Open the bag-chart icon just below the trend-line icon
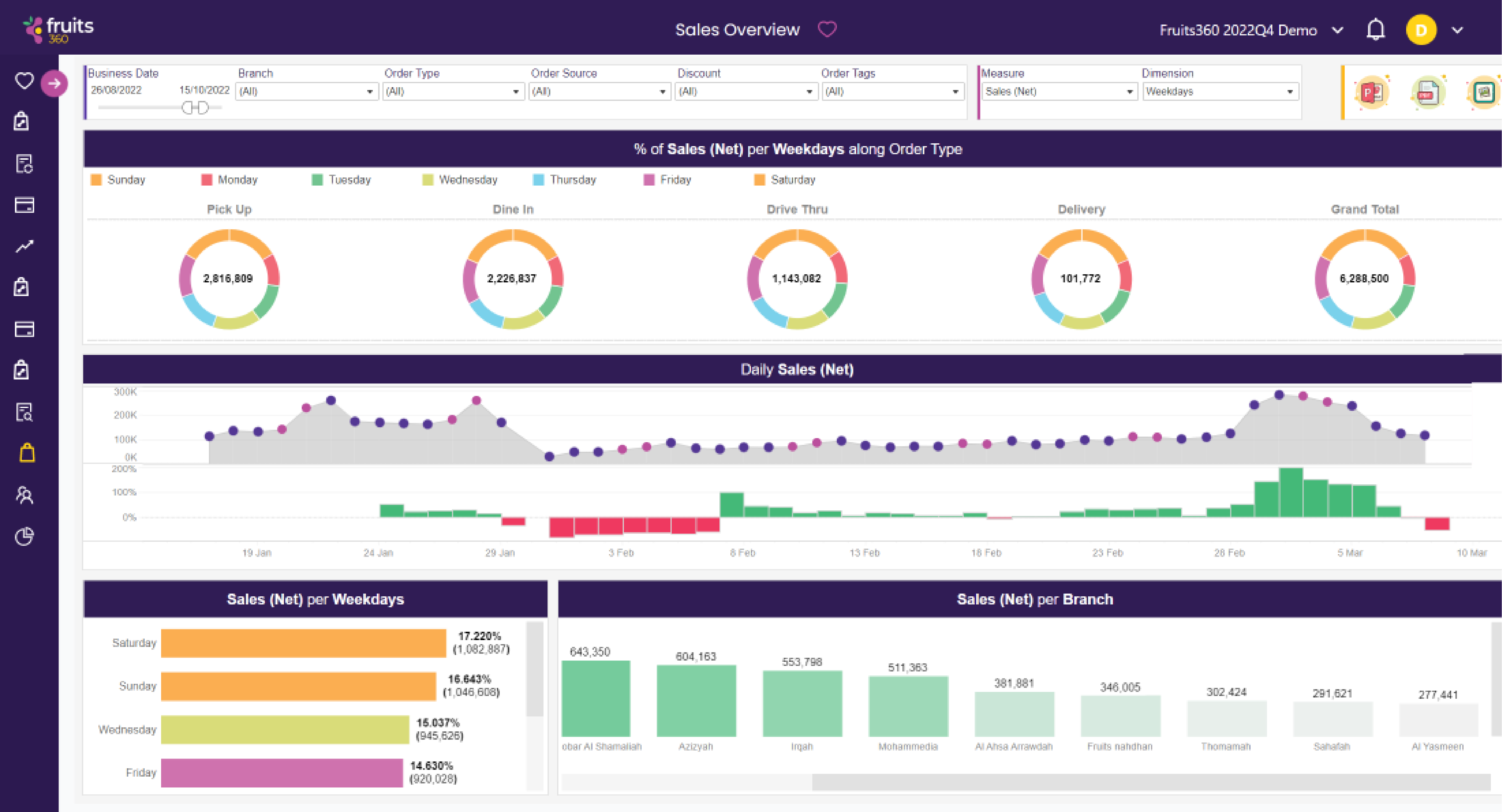 21,287
